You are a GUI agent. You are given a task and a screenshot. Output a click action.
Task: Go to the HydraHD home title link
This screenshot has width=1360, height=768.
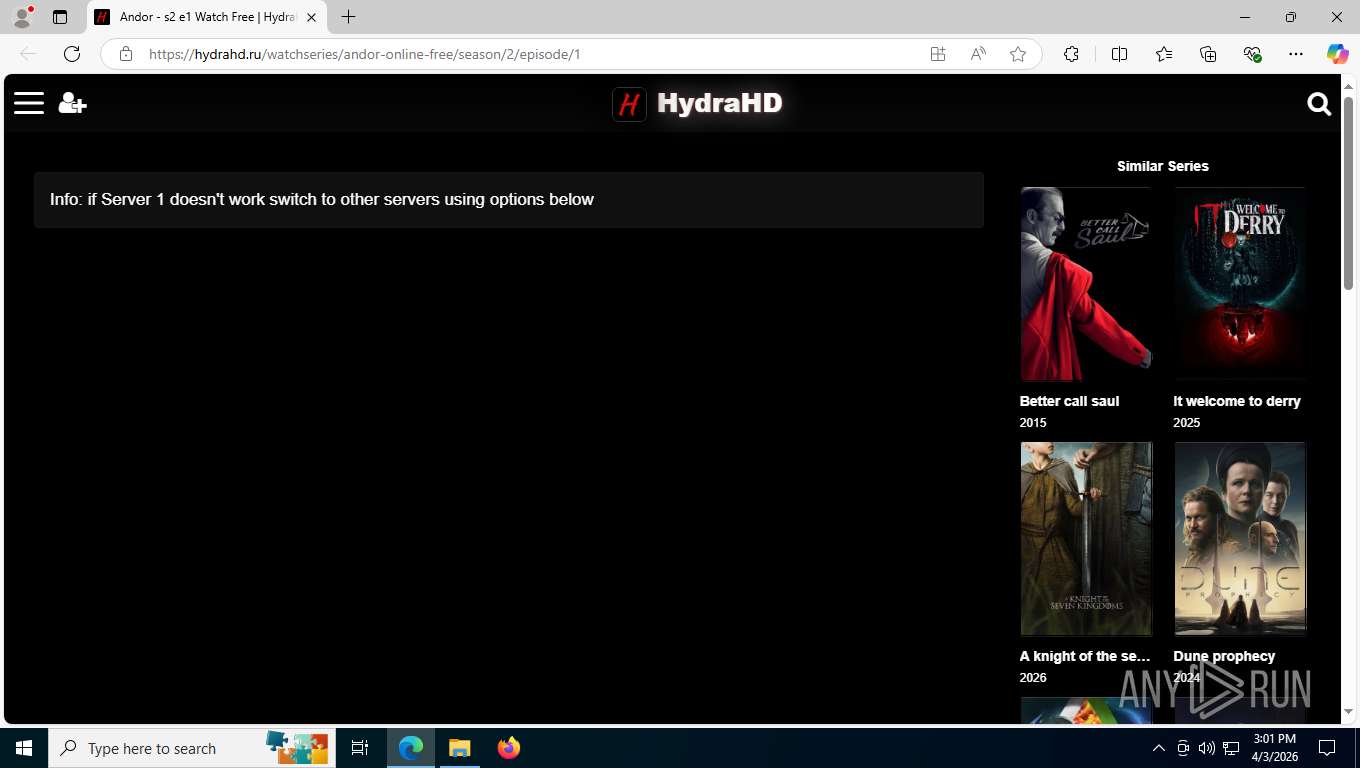click(719, 103)
